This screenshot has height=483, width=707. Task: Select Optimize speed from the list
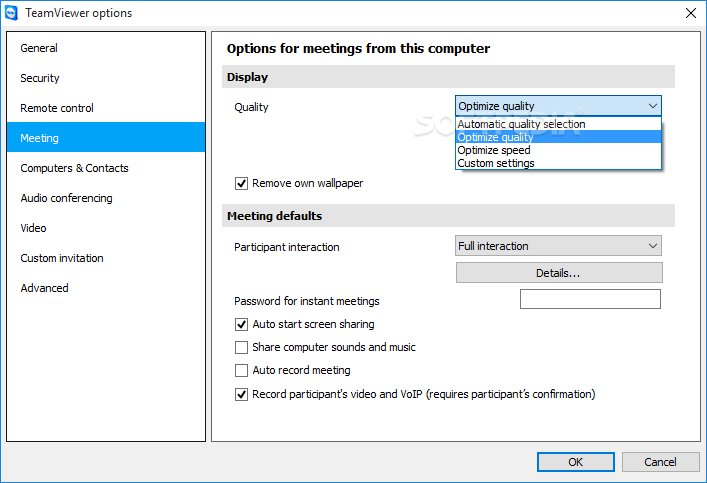pyautogui.click(x=558, y=150)
